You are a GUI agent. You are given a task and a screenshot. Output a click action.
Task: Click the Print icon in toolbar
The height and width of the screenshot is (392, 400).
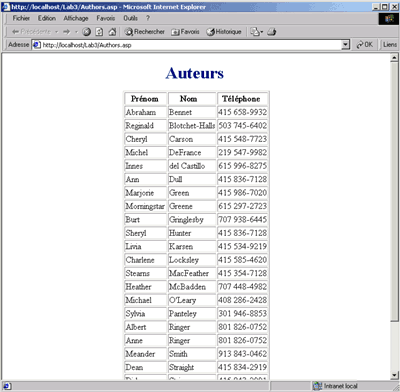click(x=272, y=32)
